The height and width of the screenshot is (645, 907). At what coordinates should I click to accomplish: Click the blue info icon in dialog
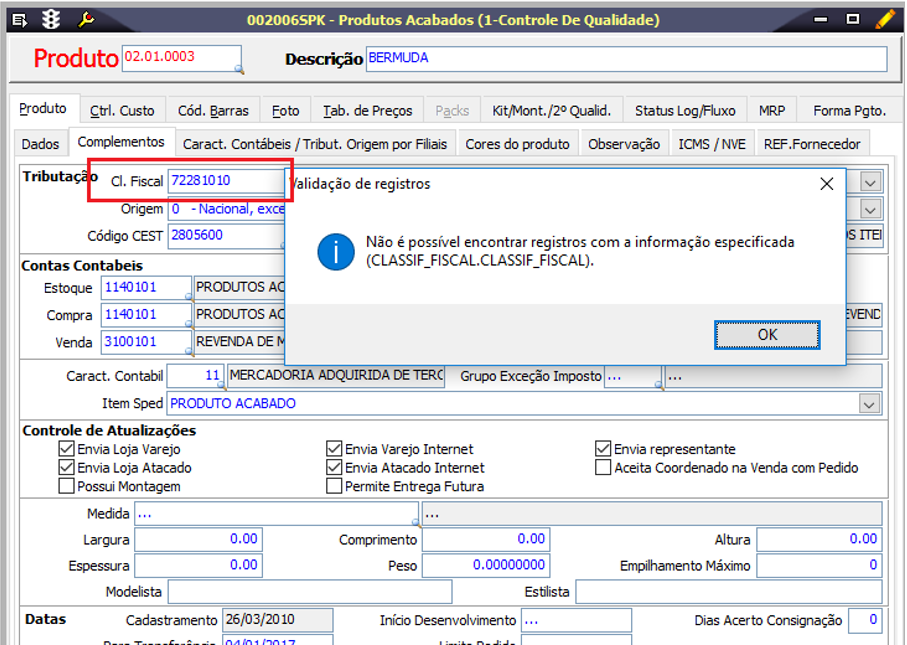click(x=335, y=251)
